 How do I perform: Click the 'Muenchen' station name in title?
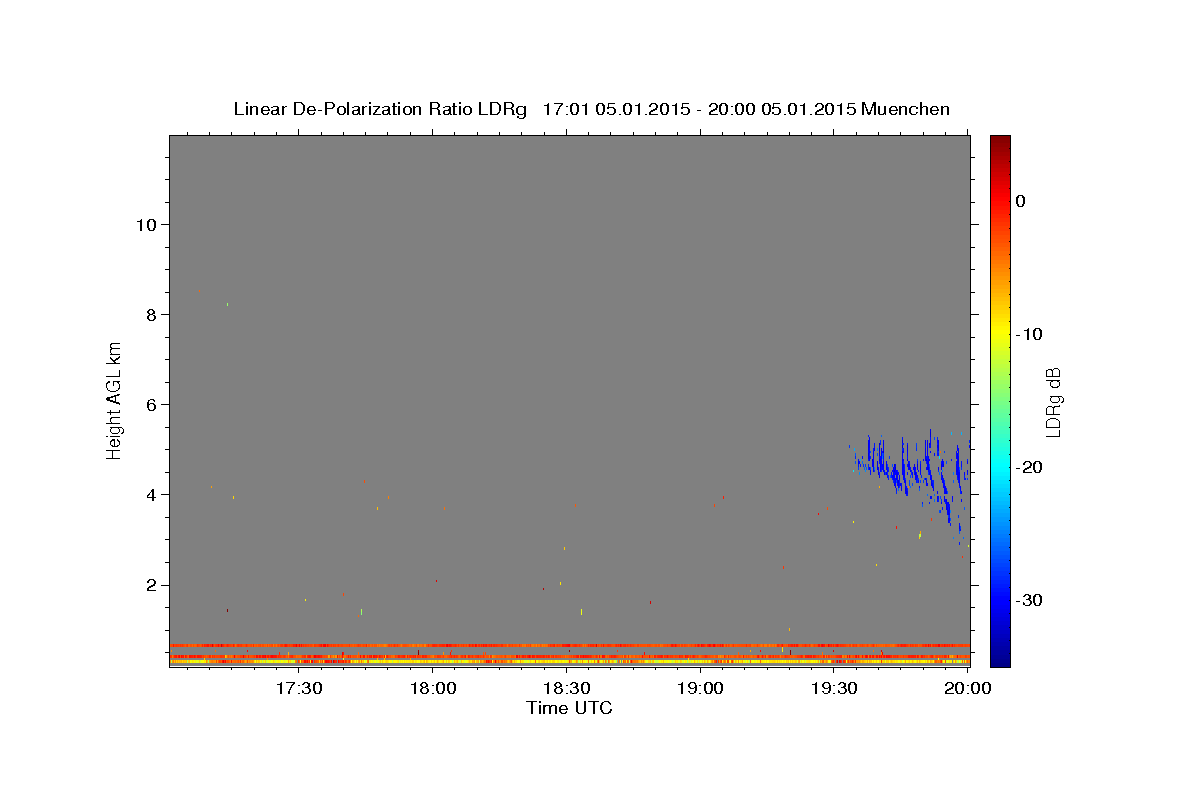(x=905, y=109)
